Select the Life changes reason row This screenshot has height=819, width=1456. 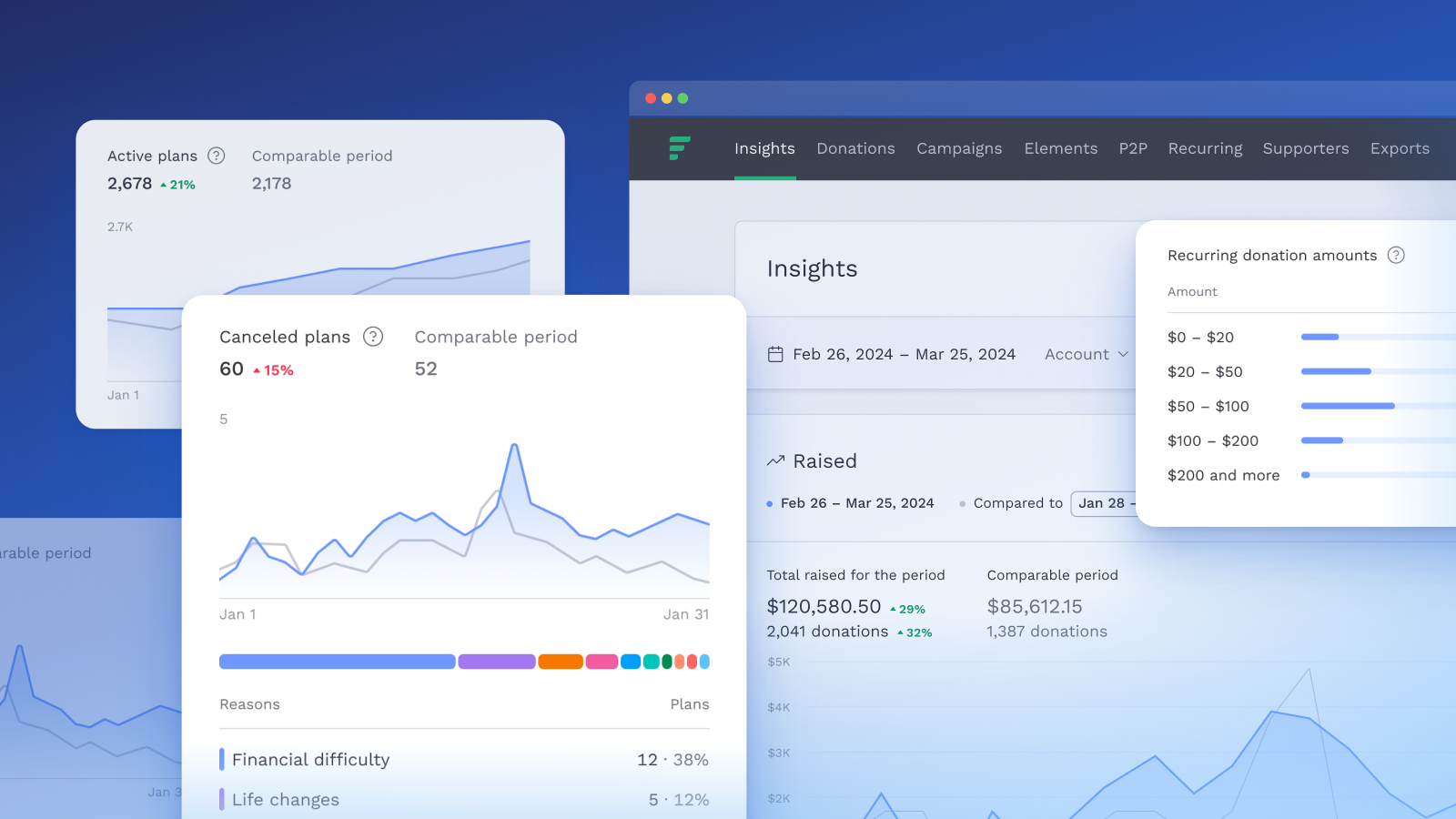point(463,800)
